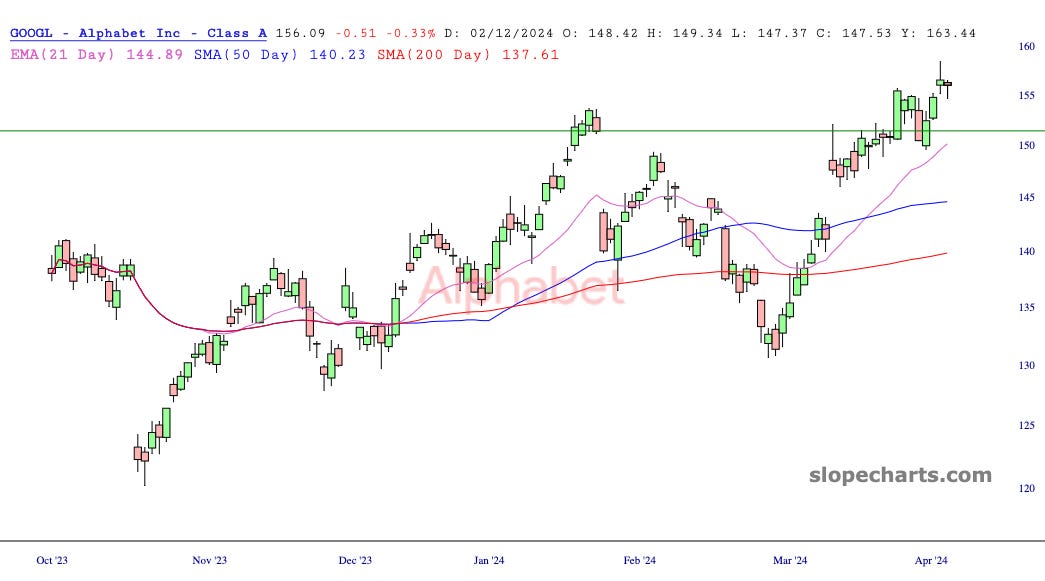Click the Y value 163.44
The width and height of the screenshot is (1045, 581).
click(951, 33)
